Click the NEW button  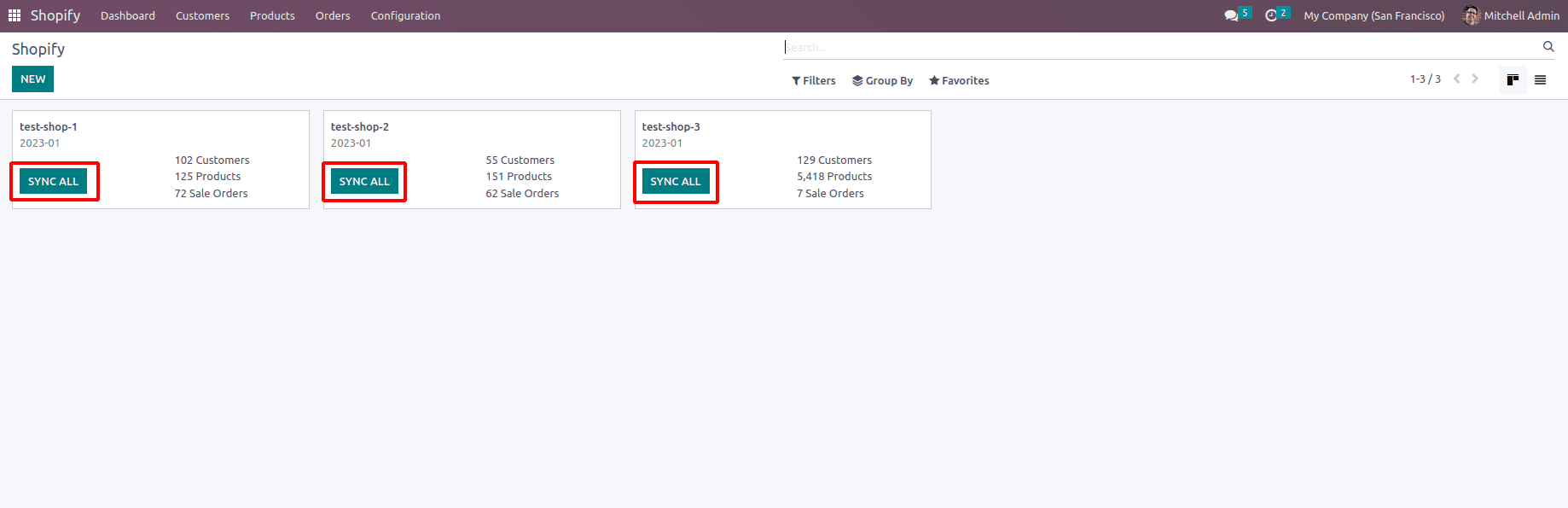32,79
